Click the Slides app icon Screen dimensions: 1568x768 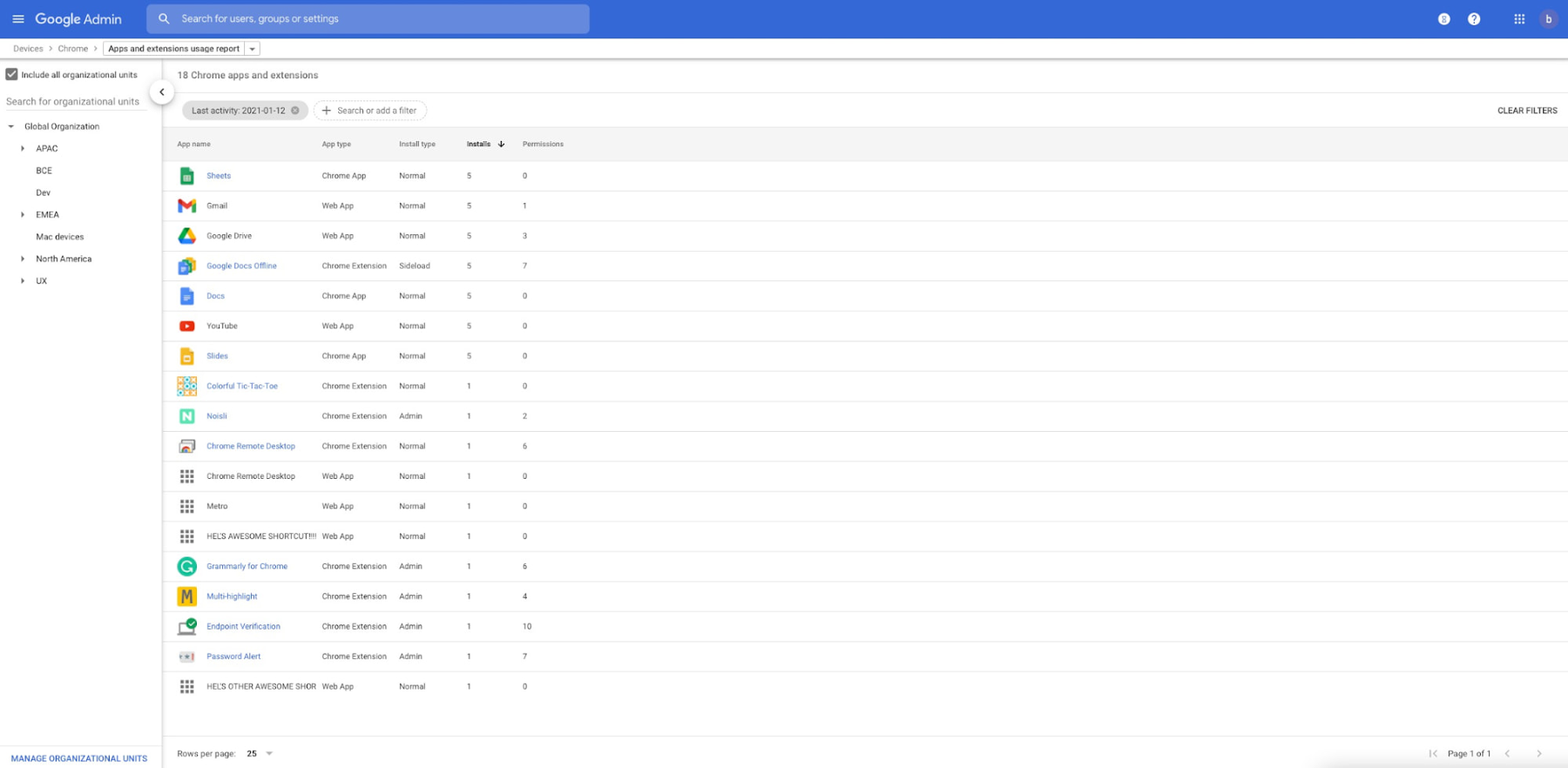click(x=186, y=356)
